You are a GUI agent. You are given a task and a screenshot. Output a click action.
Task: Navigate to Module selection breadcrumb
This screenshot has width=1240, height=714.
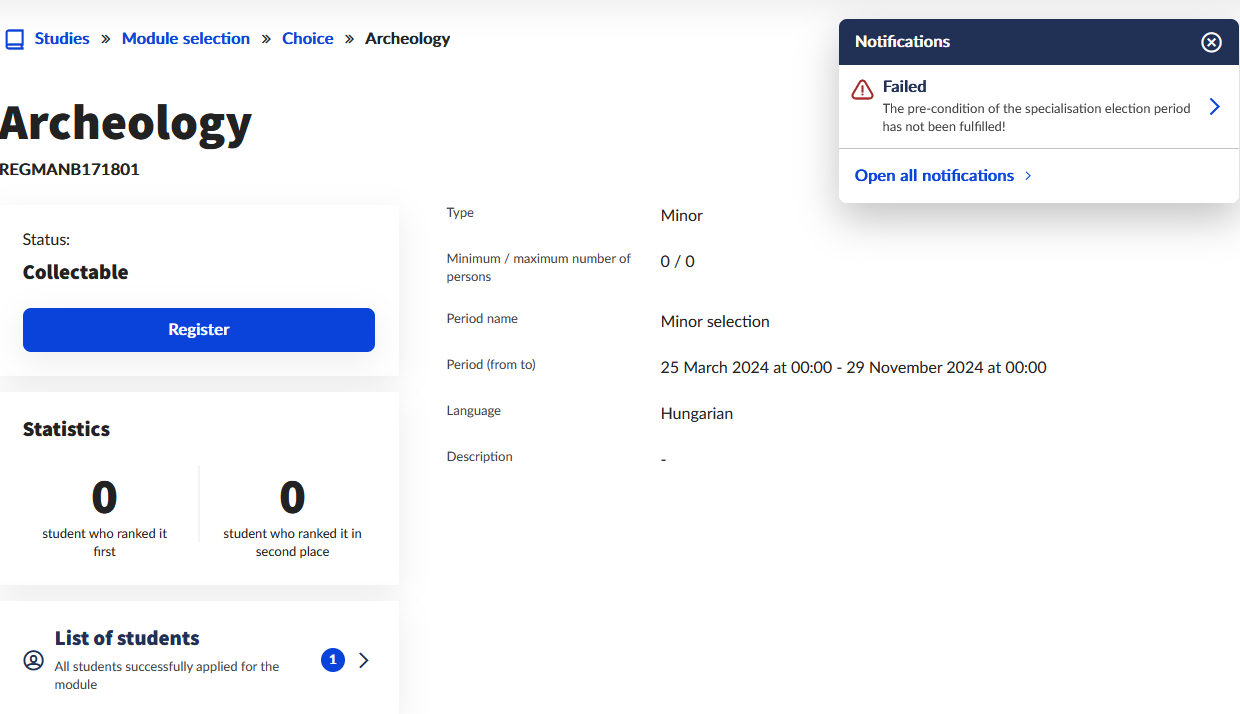(x=186, y=39)
